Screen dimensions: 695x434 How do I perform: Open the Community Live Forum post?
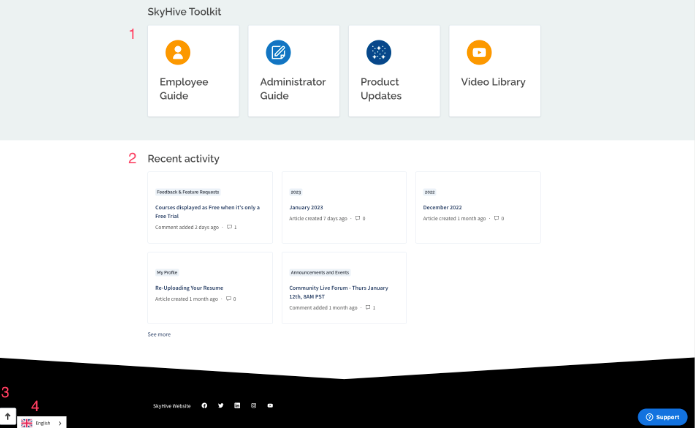click(x=339, y=293)
